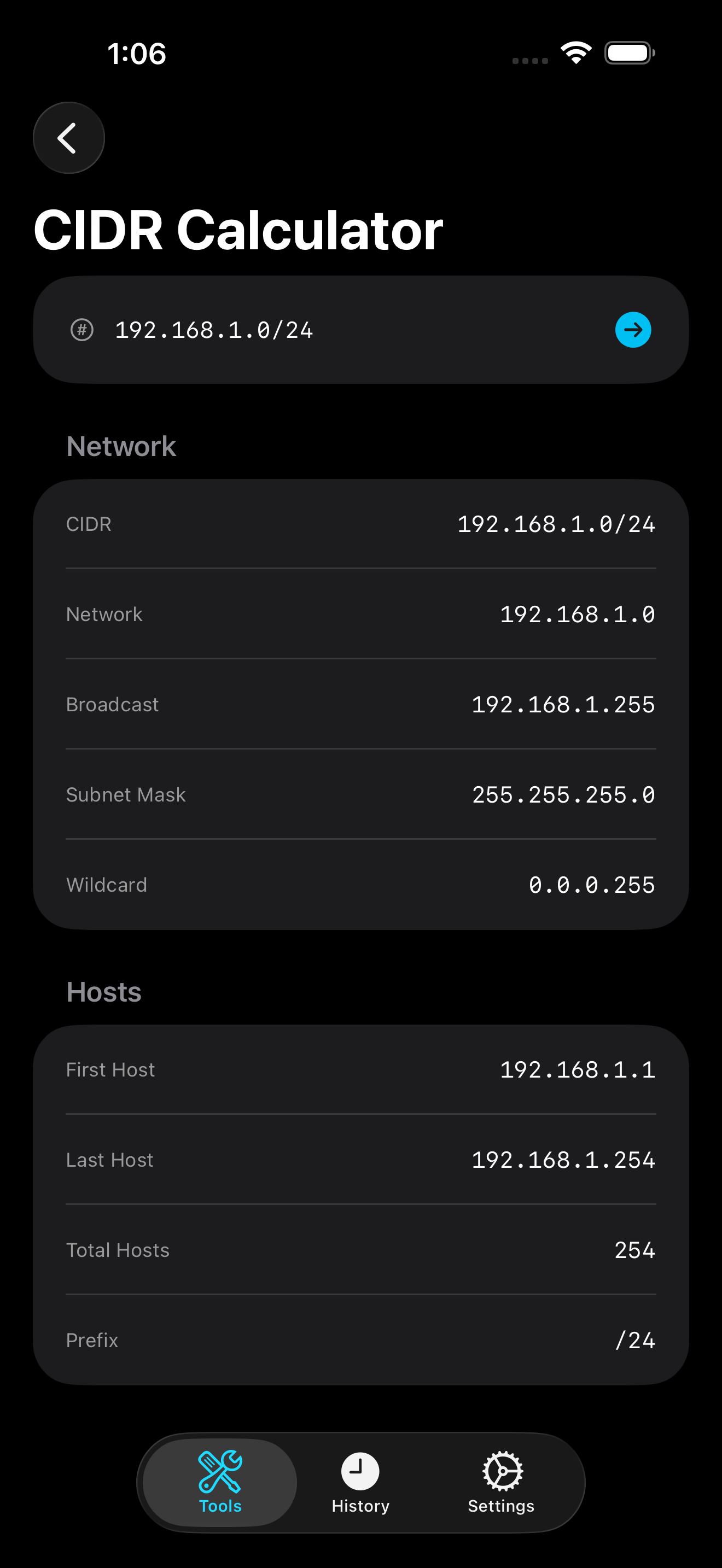Tap the Wildcard value 0.0.0.255
The image size is (722, 1568).
coord(591,885)
